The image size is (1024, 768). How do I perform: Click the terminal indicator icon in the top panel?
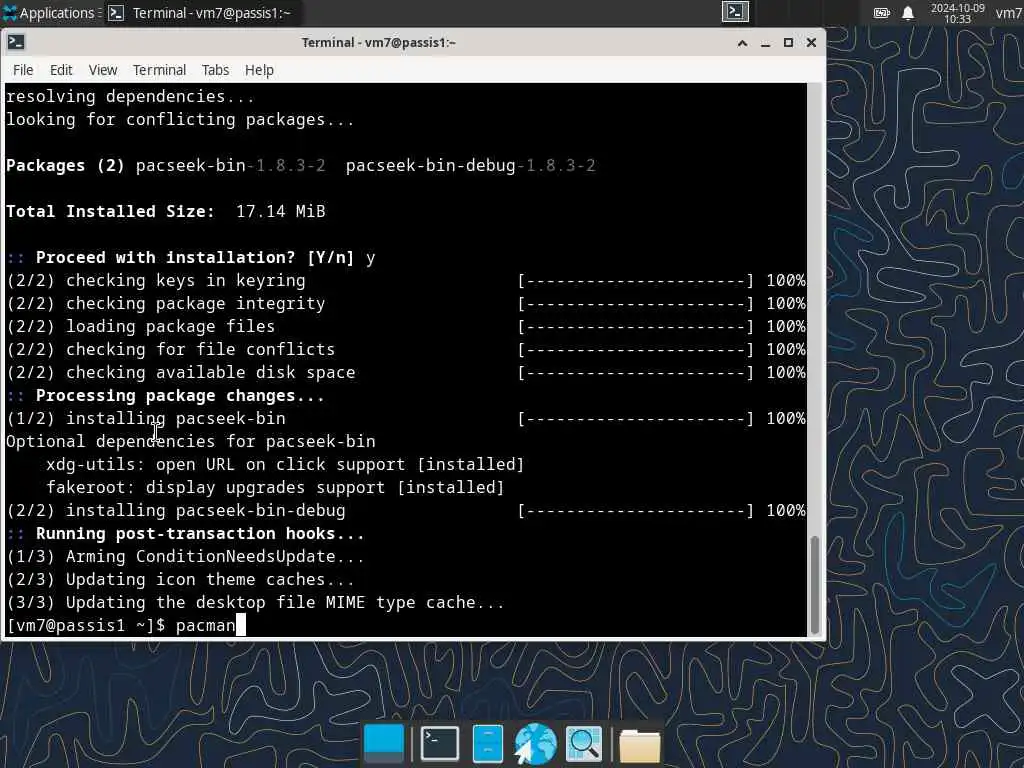(735, 12)
